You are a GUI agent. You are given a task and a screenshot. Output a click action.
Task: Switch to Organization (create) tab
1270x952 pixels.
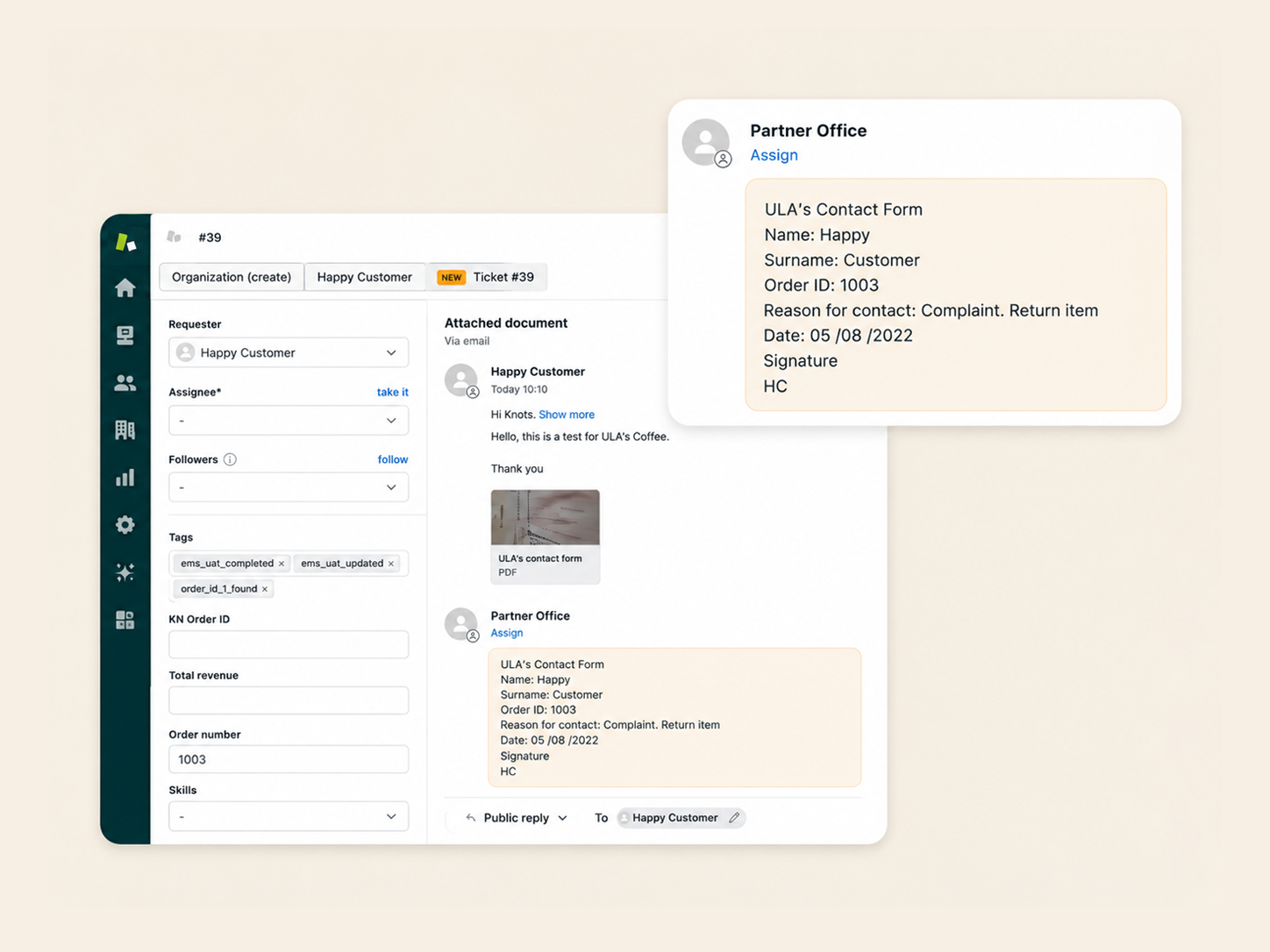pyautogui.click(x=232, y=277)
